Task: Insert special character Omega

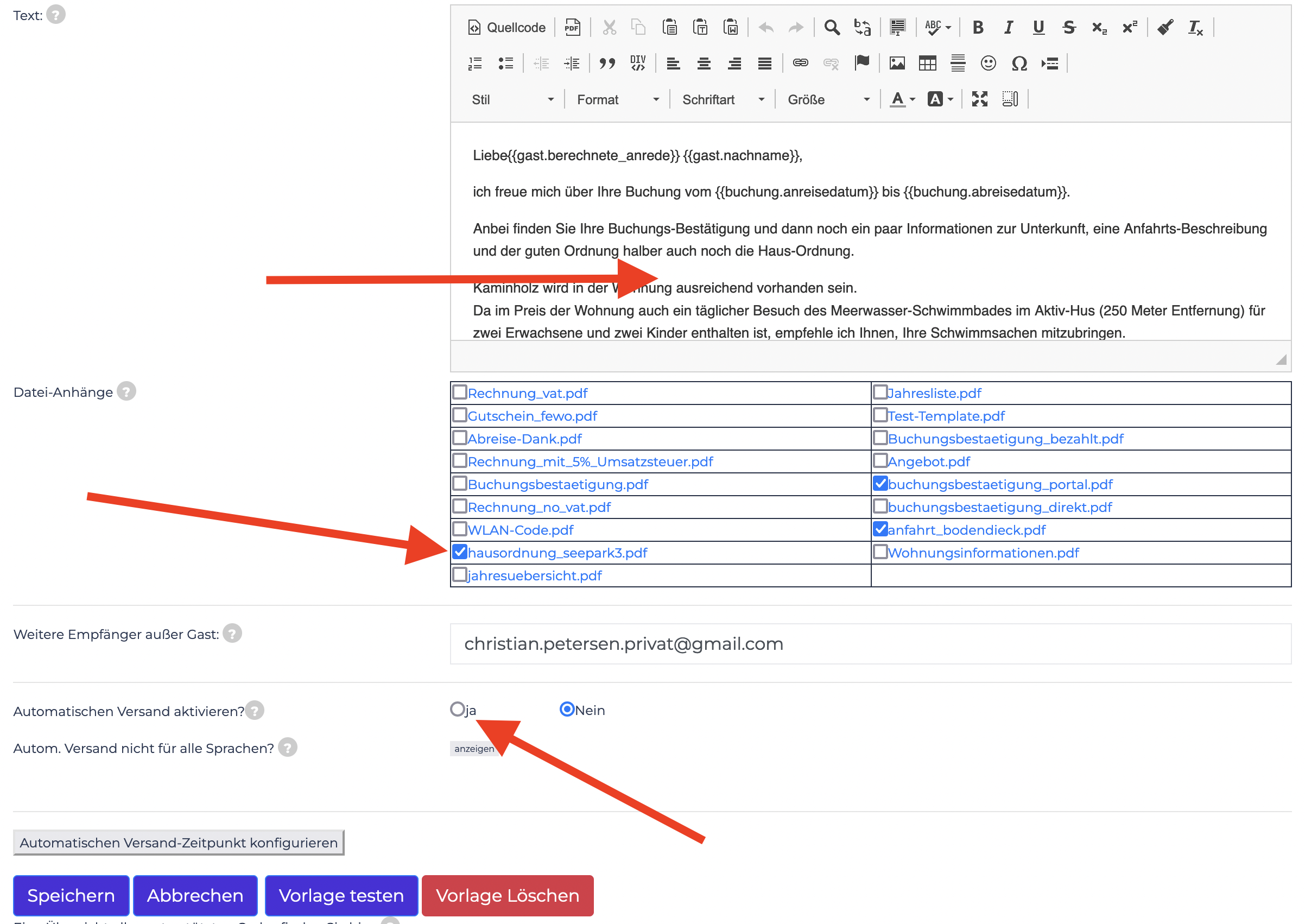Action: (x=1019, y=63)
